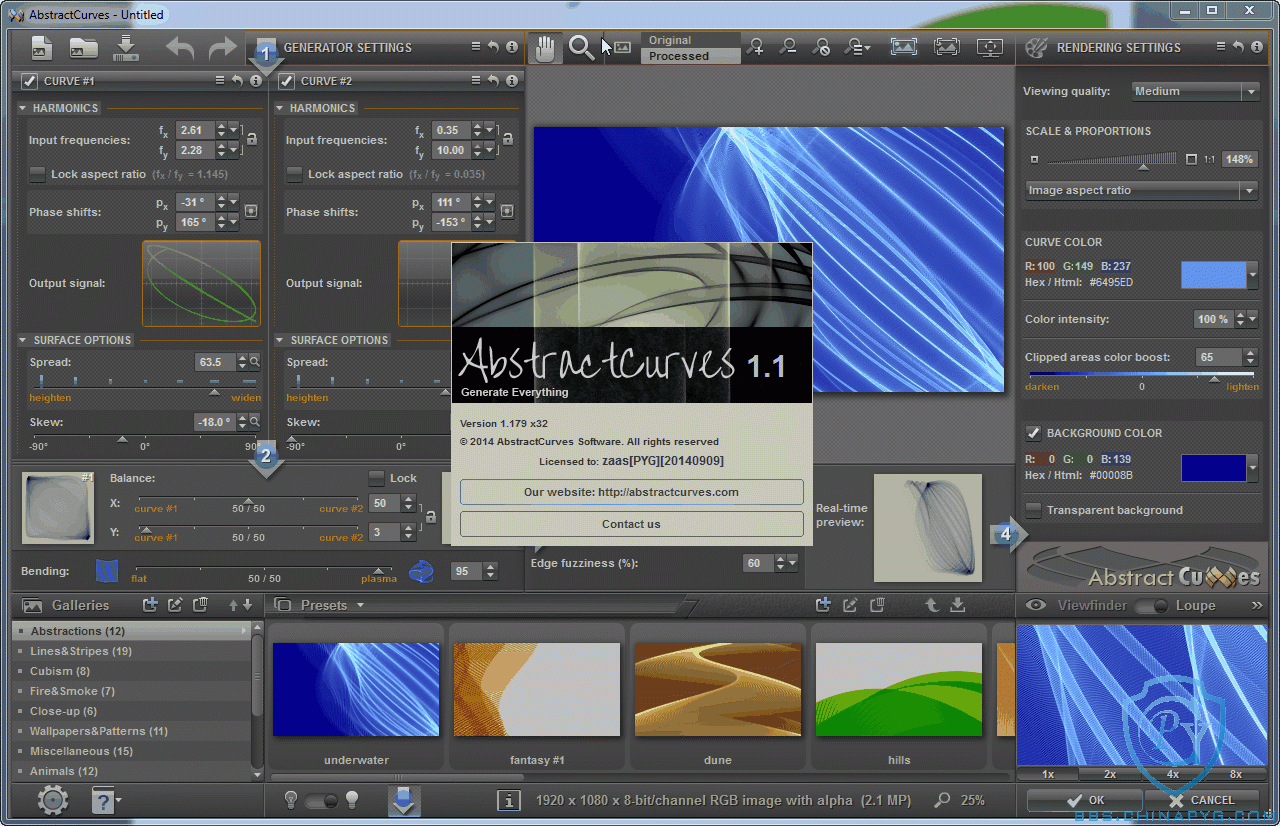Click the zoom in icon
This screenshot has height=826, width=1280.
click(x=757, y=47)
